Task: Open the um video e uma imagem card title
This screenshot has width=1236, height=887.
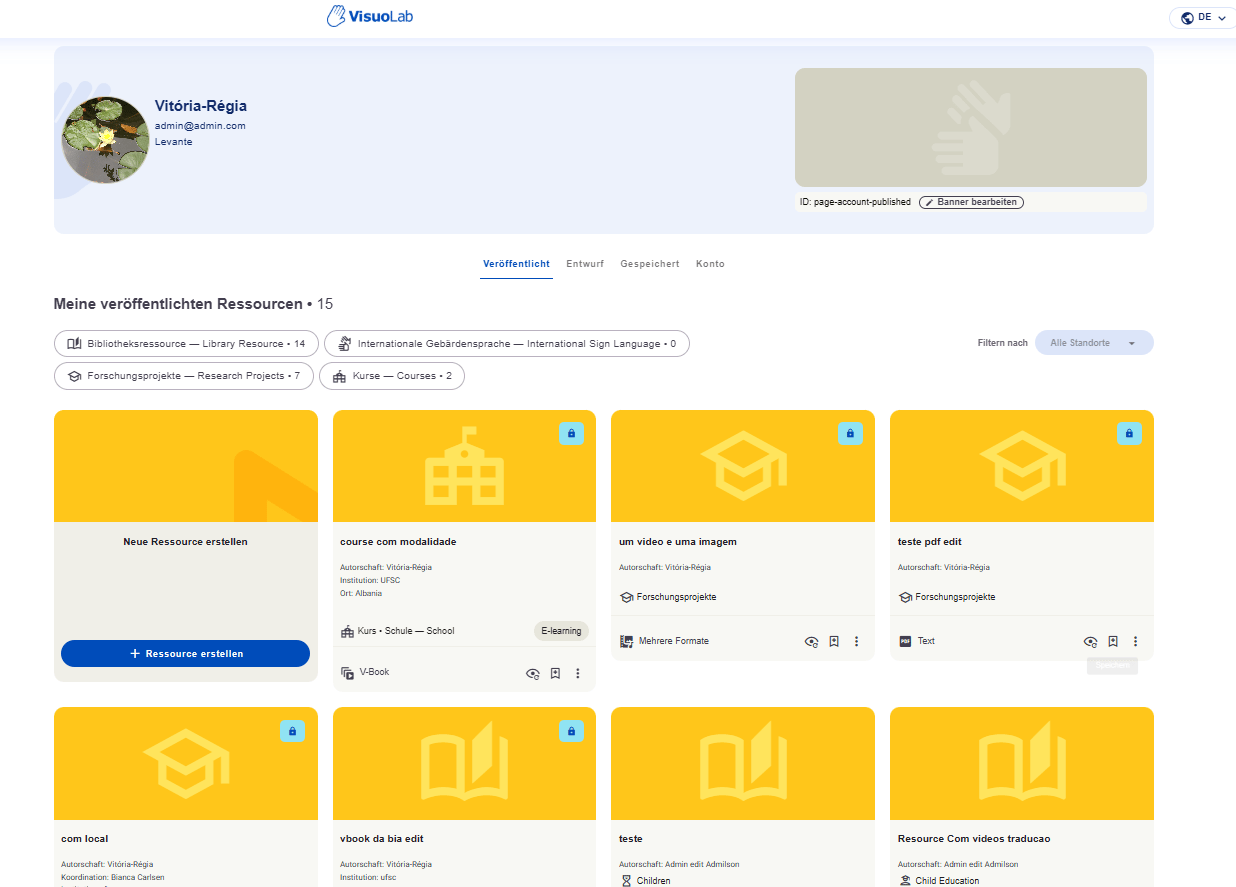Action: (x=678, y=542)
